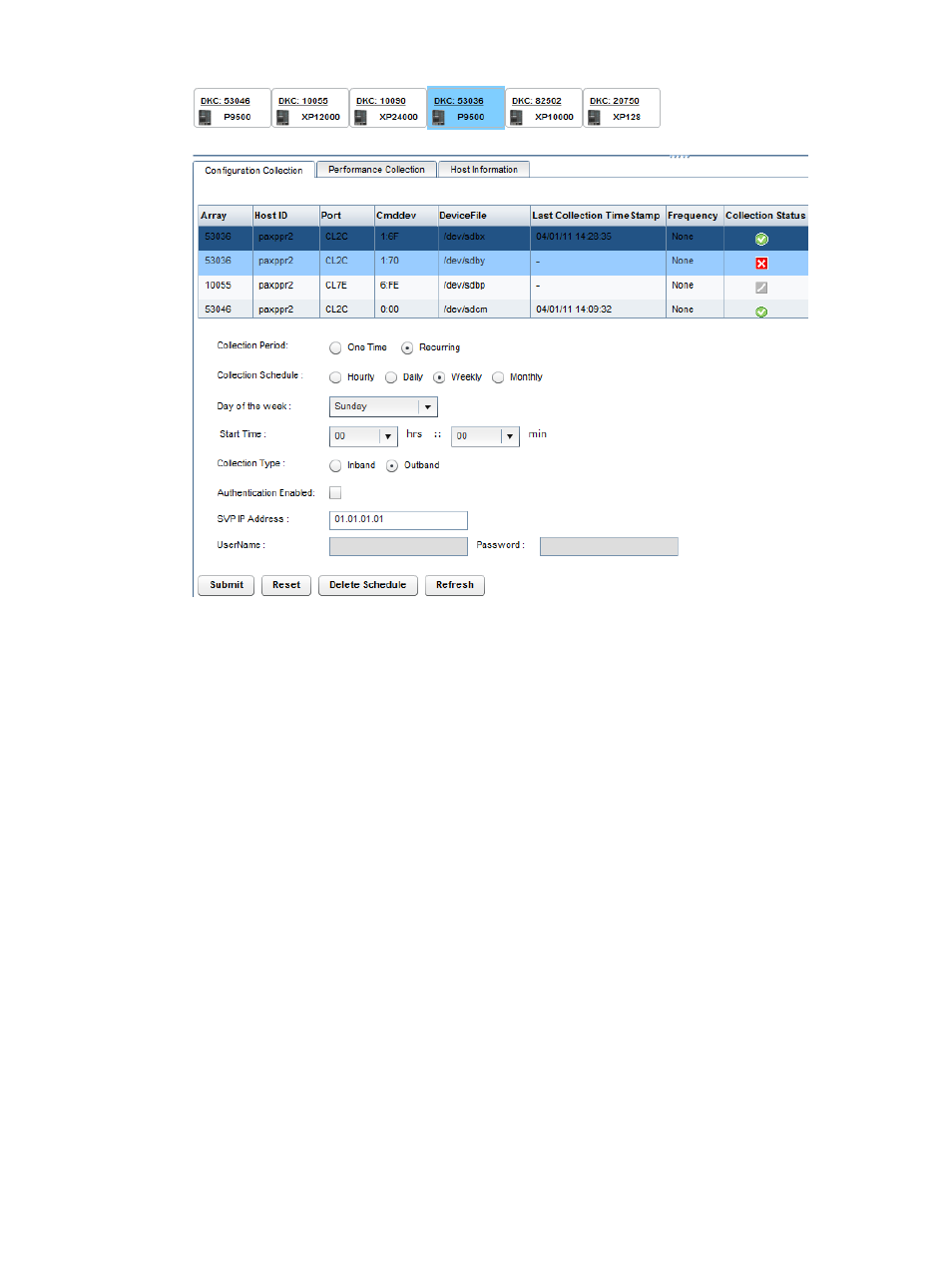The image size is (952, 1268).
Task: Click the XP10000 array icon
Action: 516,117
